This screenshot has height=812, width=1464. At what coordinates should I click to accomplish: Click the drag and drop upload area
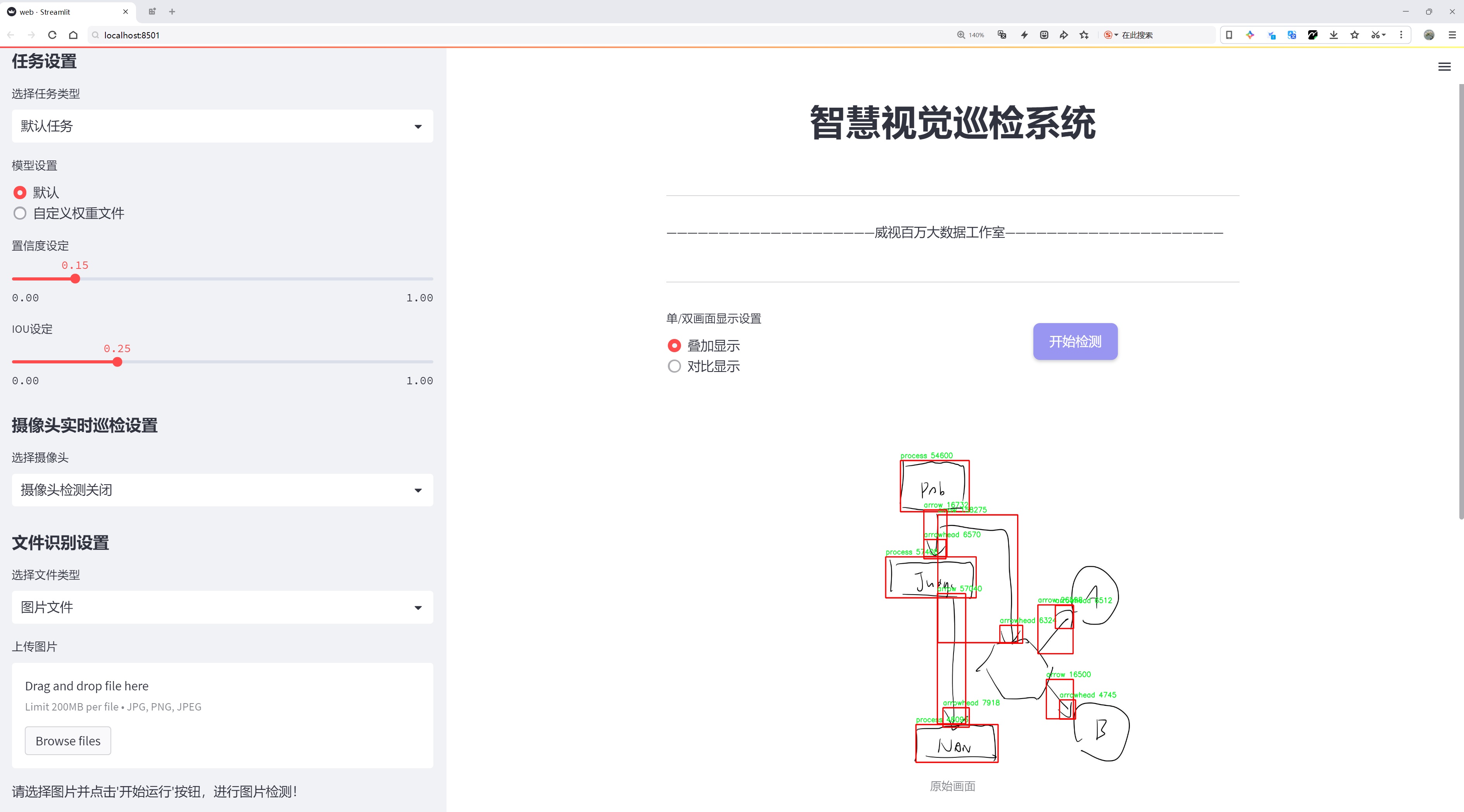(222, 716)
